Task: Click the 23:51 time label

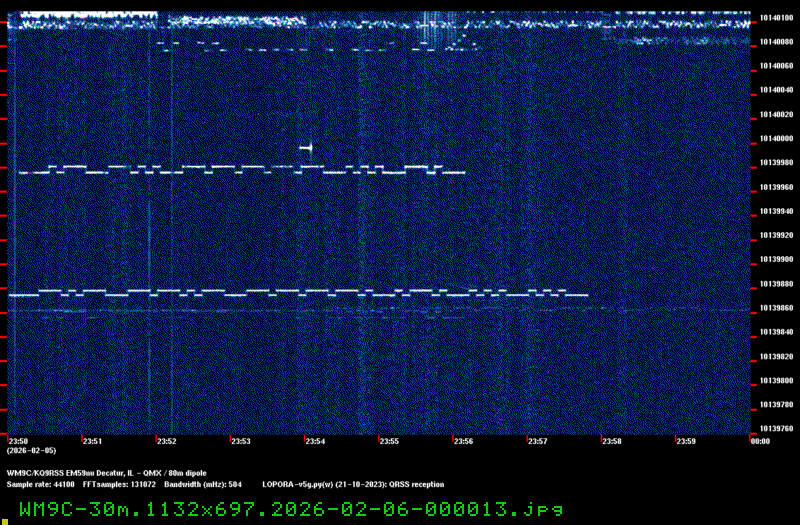Action: click(x=92, y=441)
